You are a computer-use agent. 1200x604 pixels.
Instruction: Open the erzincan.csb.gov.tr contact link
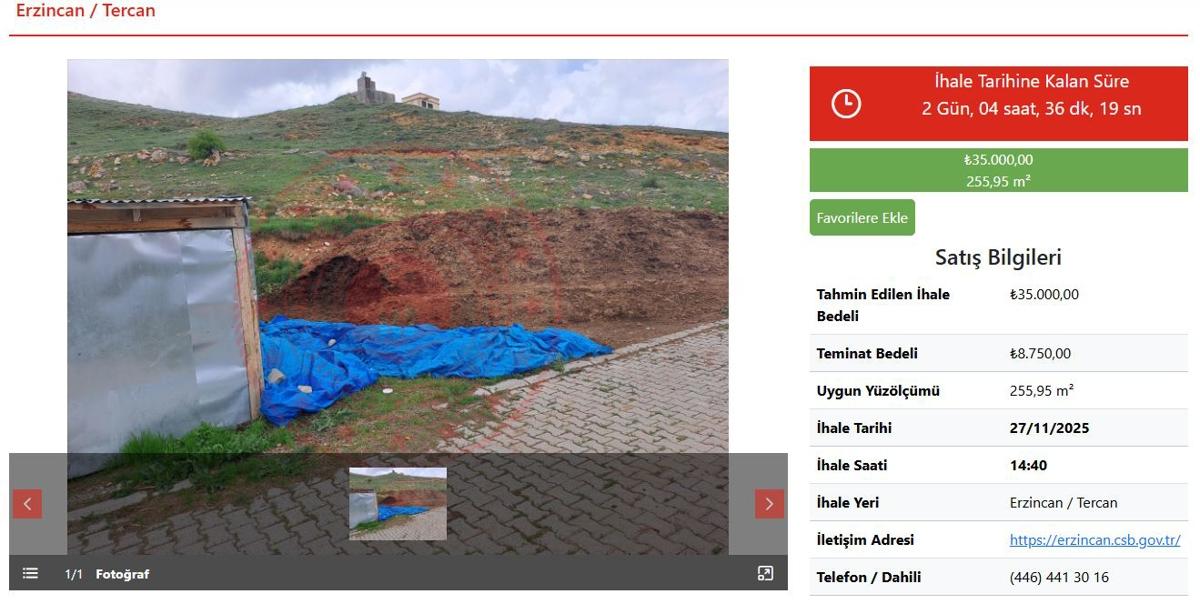point(1094,540)
